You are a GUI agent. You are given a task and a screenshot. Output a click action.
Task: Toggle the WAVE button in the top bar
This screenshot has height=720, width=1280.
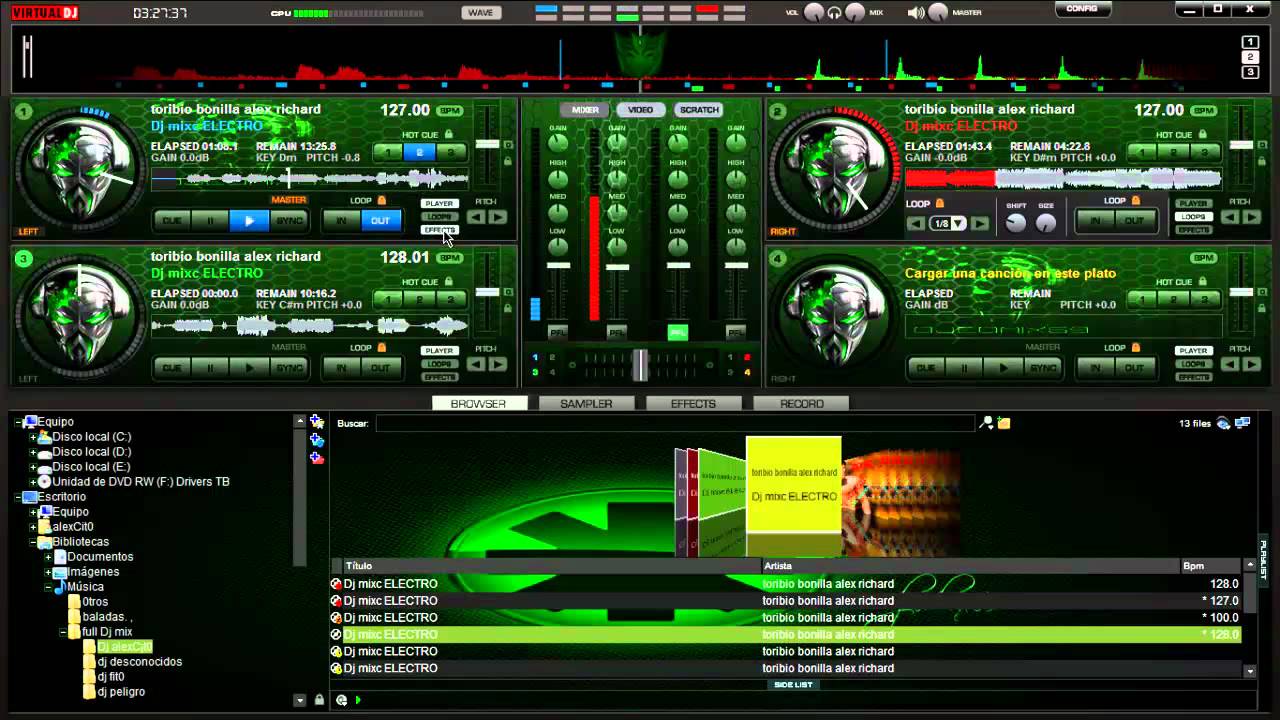click(x=480, y=13)
